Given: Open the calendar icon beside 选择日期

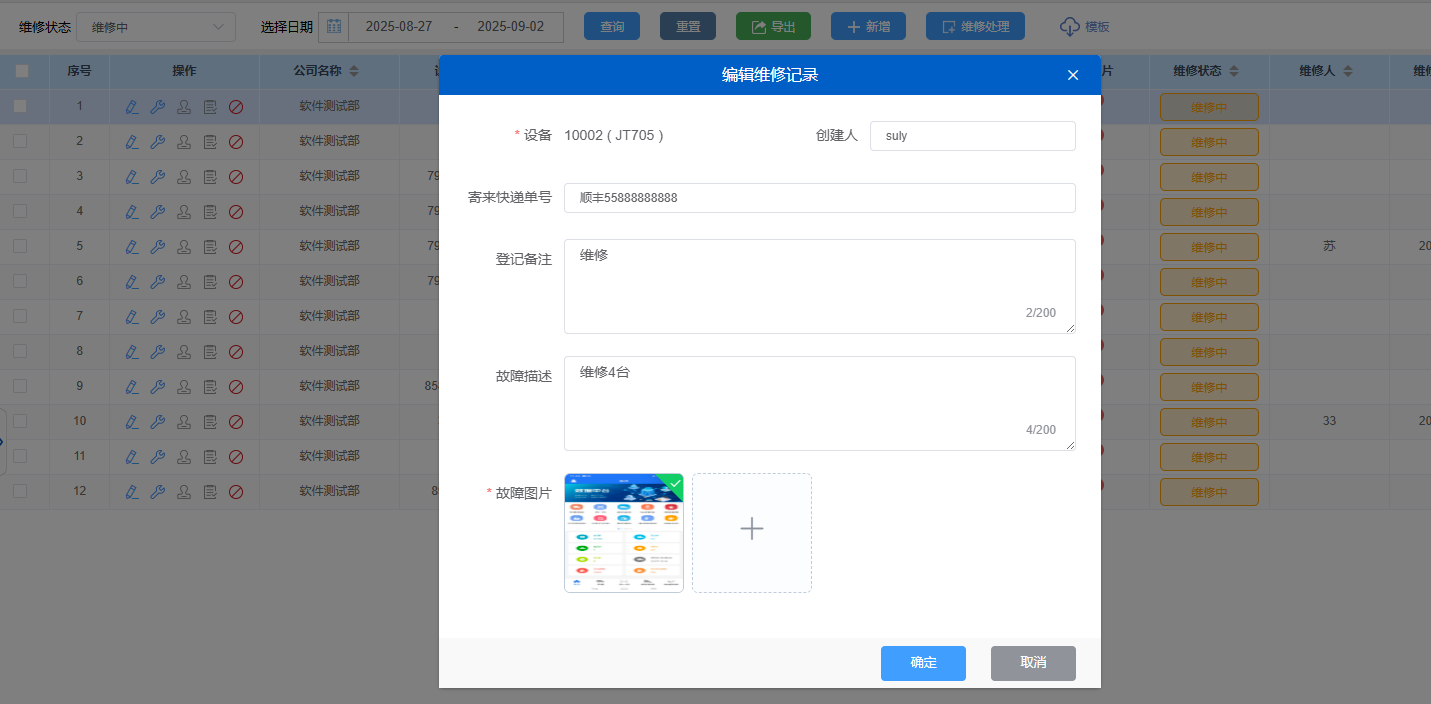Looking at the screenshot, I should click(334, 27).
